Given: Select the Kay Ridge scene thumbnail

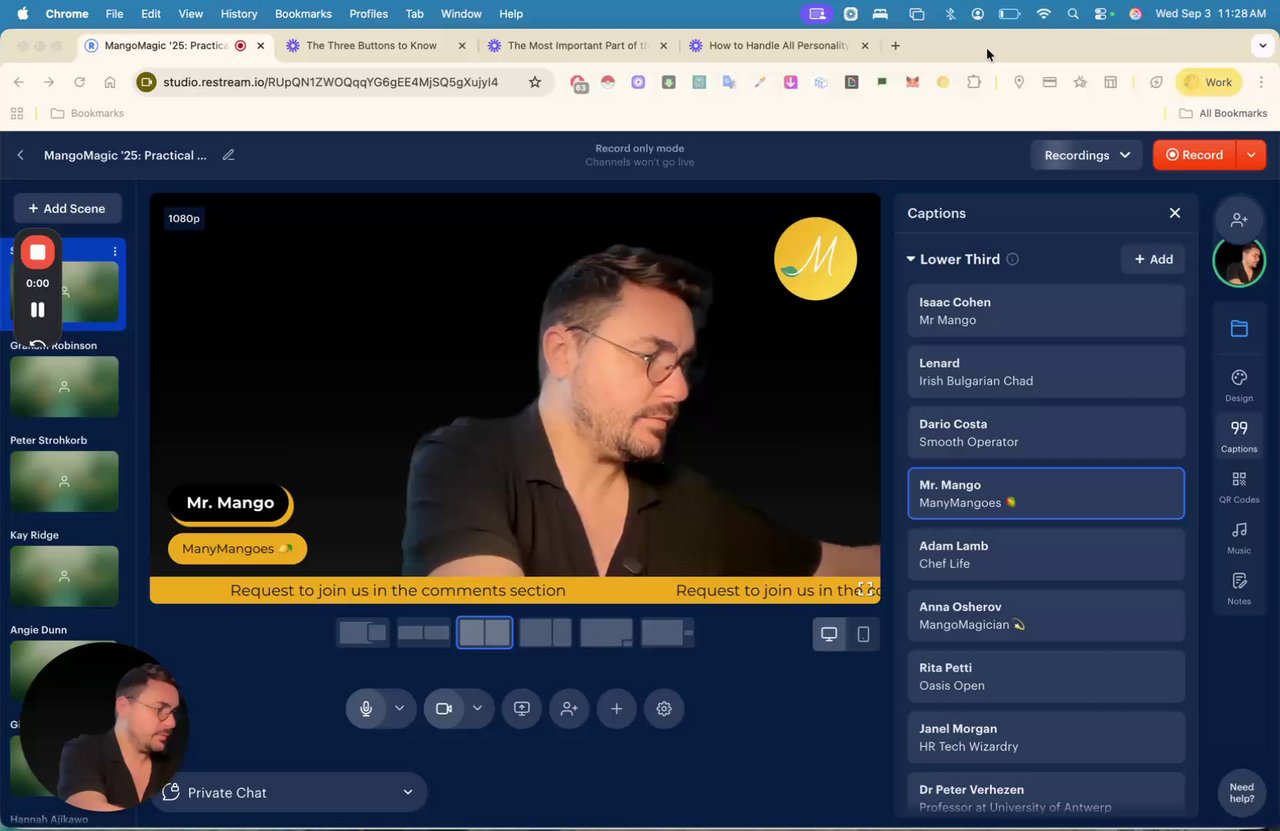Looking at the screenshot, I should tap(64, 576).
